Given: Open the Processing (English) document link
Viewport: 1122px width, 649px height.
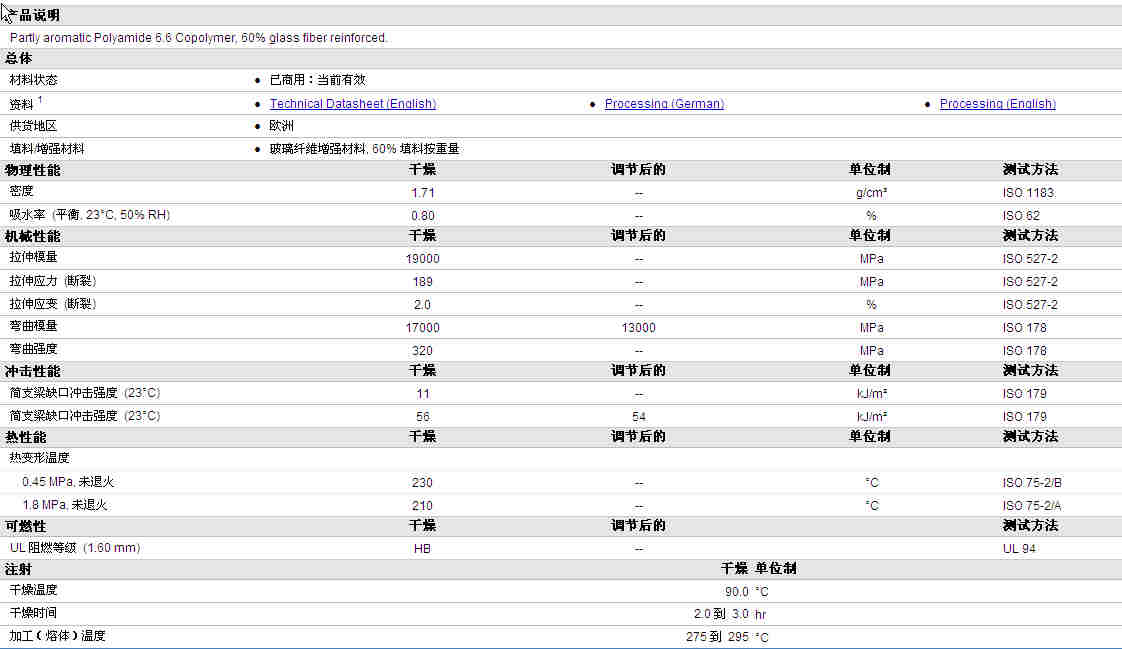Looking at the screenshot, I should (x=997, y=104).
